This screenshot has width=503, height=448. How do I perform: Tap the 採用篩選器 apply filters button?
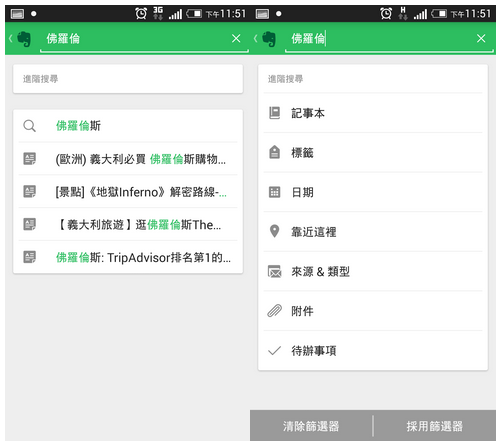click(x=435, y=426)
